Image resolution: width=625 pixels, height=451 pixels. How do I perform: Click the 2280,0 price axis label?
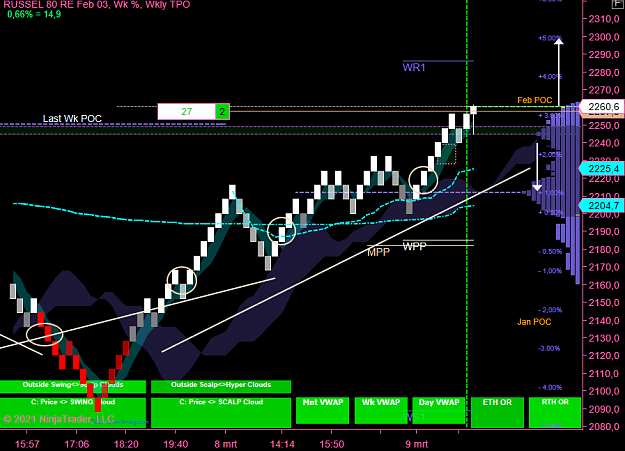[x=603, y=73]
